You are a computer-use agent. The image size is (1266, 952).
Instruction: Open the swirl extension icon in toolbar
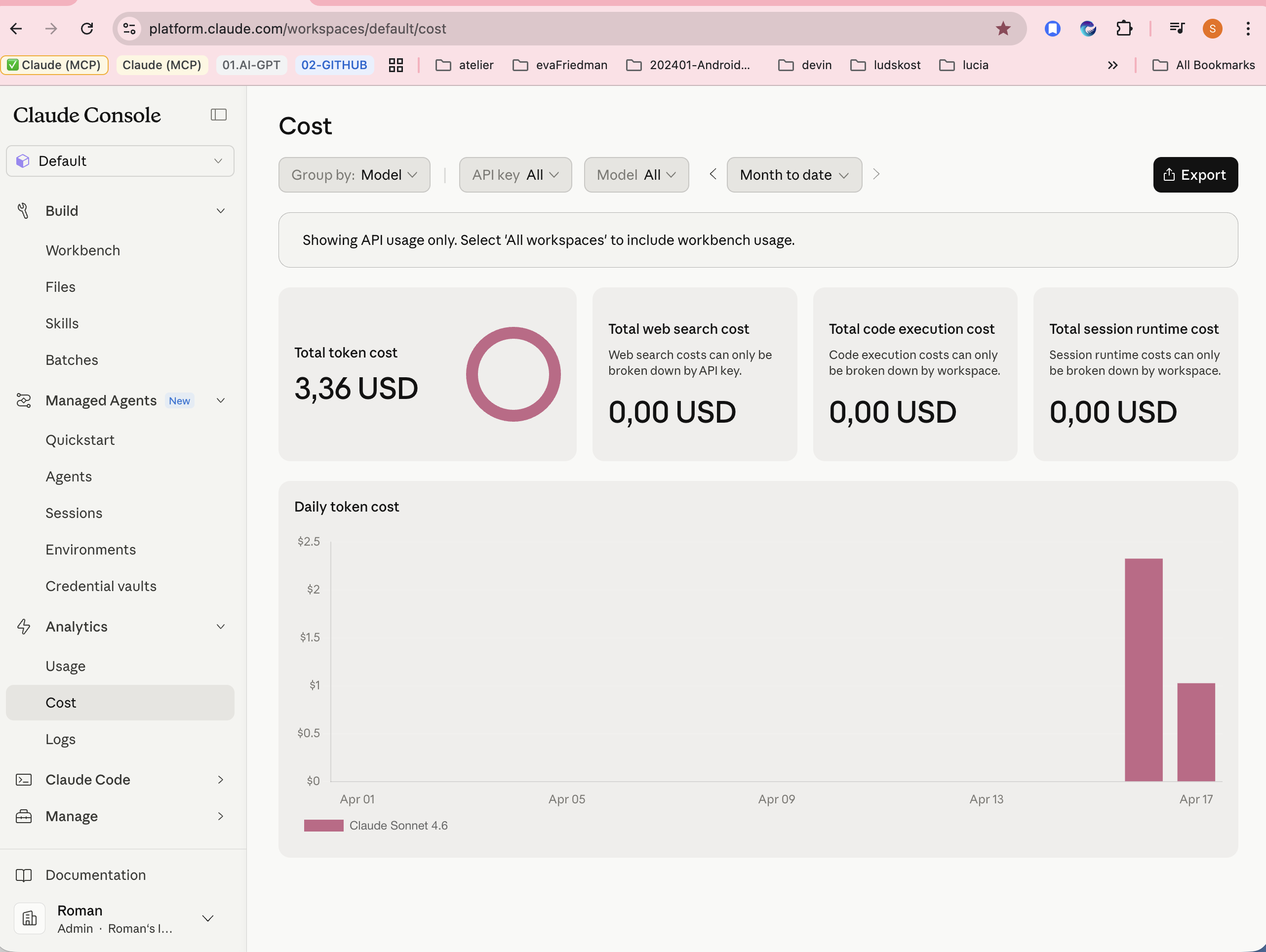[1087, 29]
